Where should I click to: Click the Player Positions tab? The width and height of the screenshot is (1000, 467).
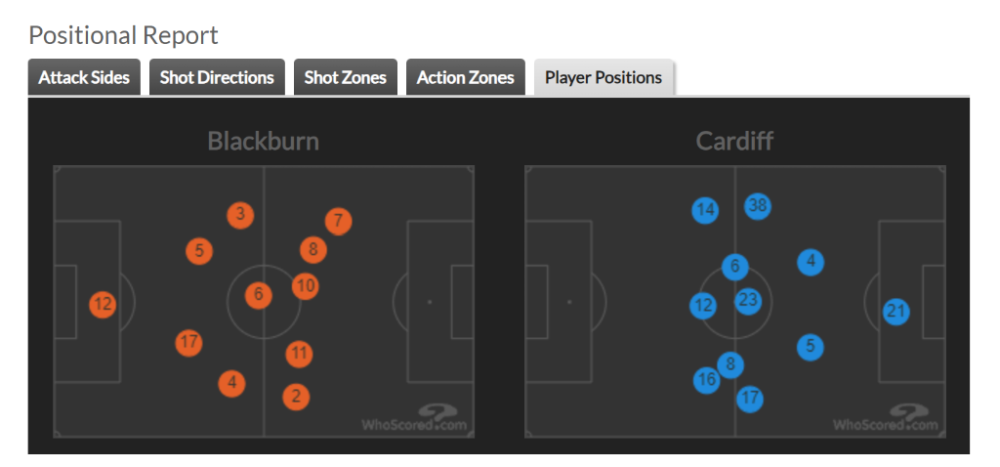pyautogui.click(x=603, y=77)
